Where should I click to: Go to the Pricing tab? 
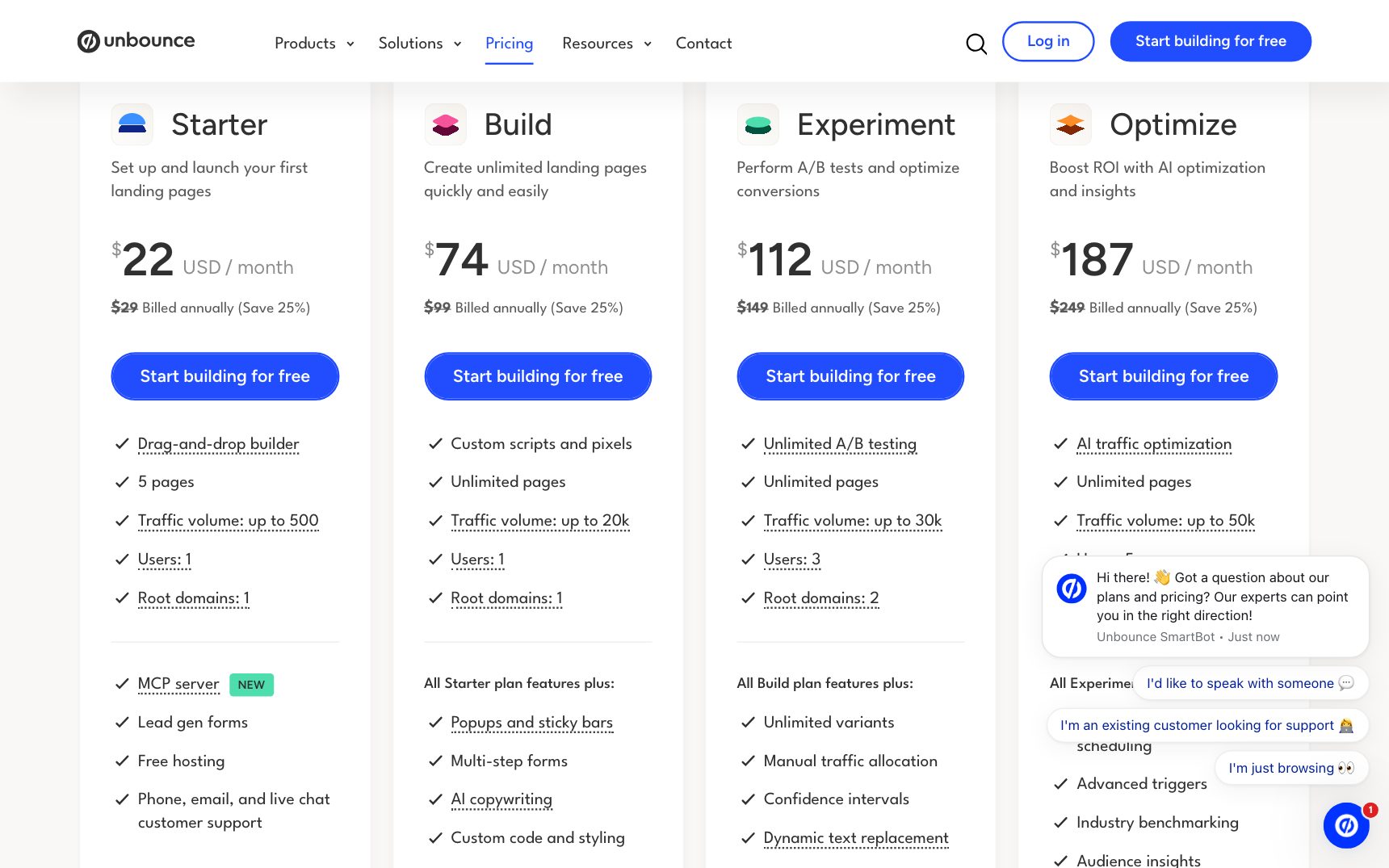(x=509, y=44)
